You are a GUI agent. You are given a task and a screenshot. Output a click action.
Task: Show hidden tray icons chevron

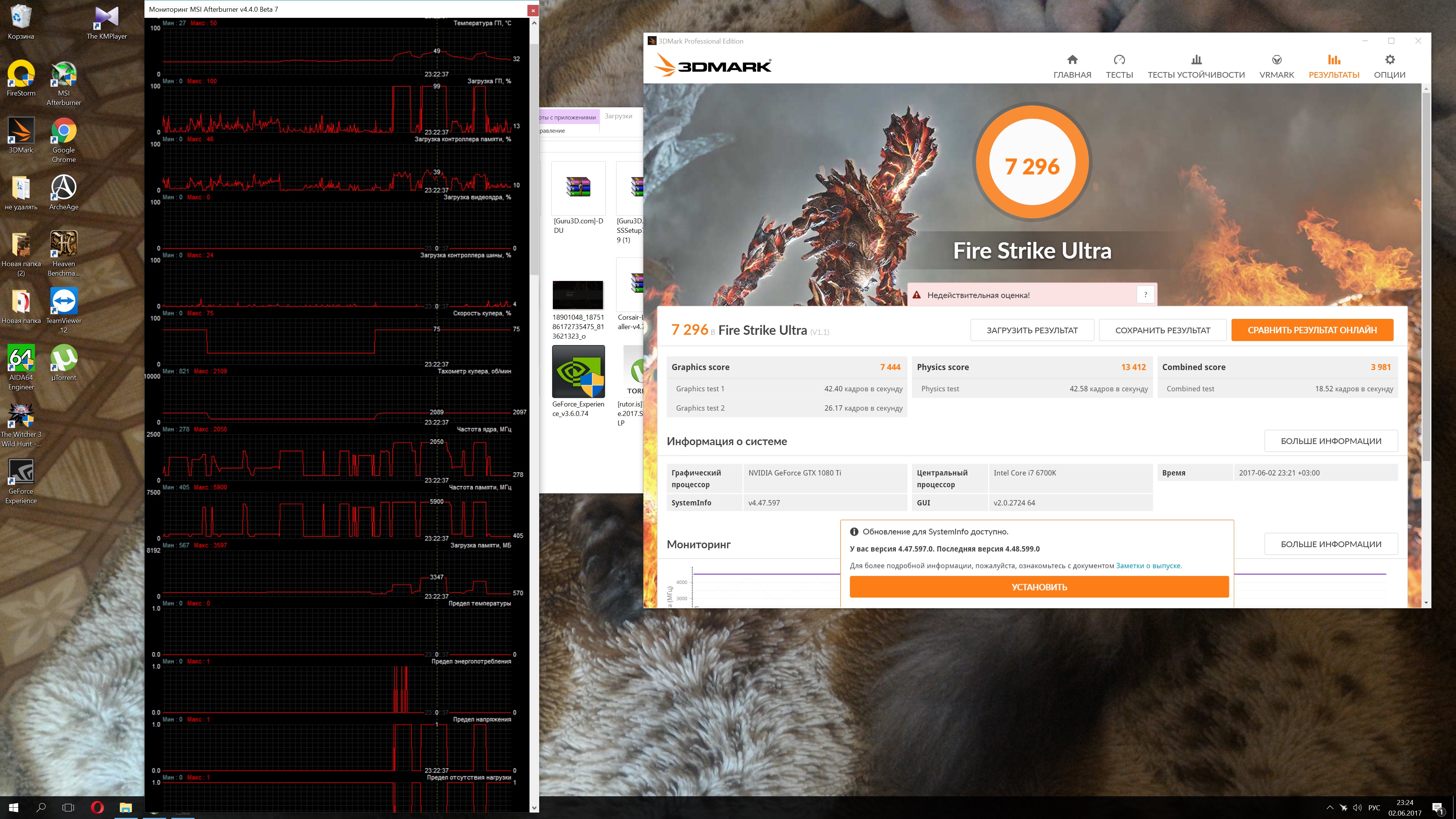point(1329,808)
